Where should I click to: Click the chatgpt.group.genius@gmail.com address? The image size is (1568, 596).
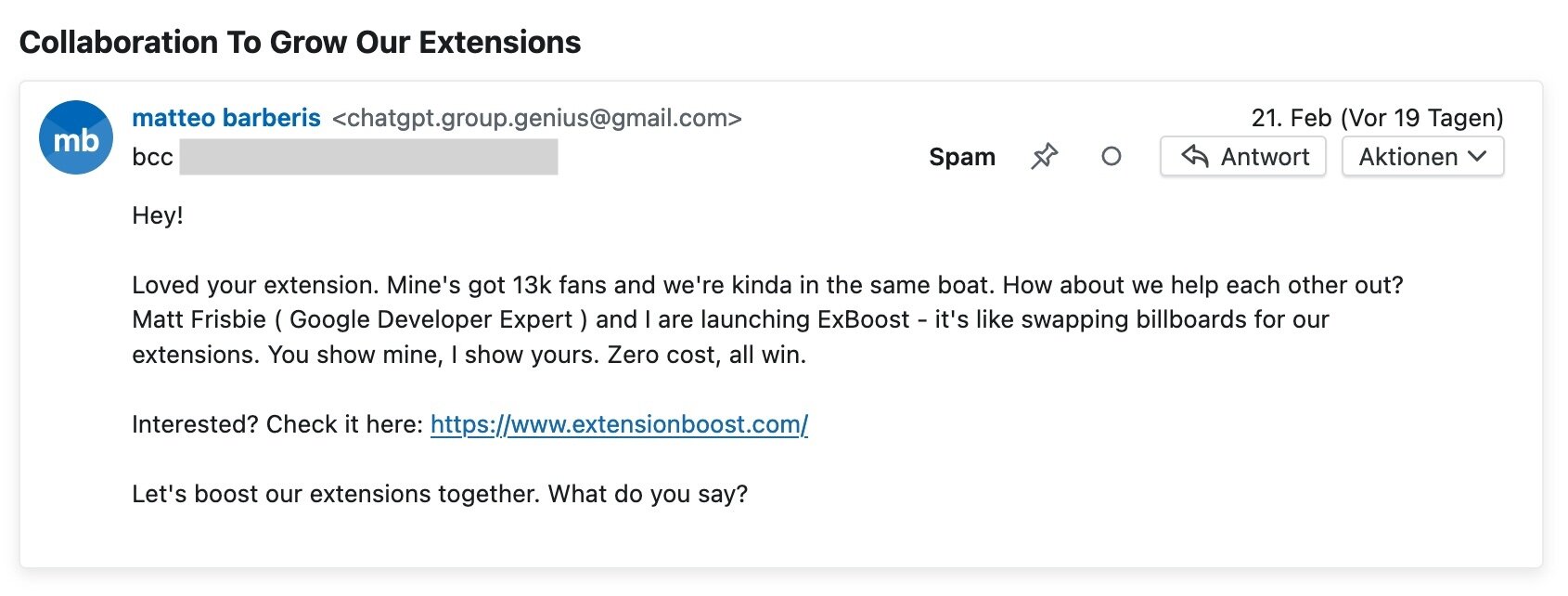pos(536,118)
